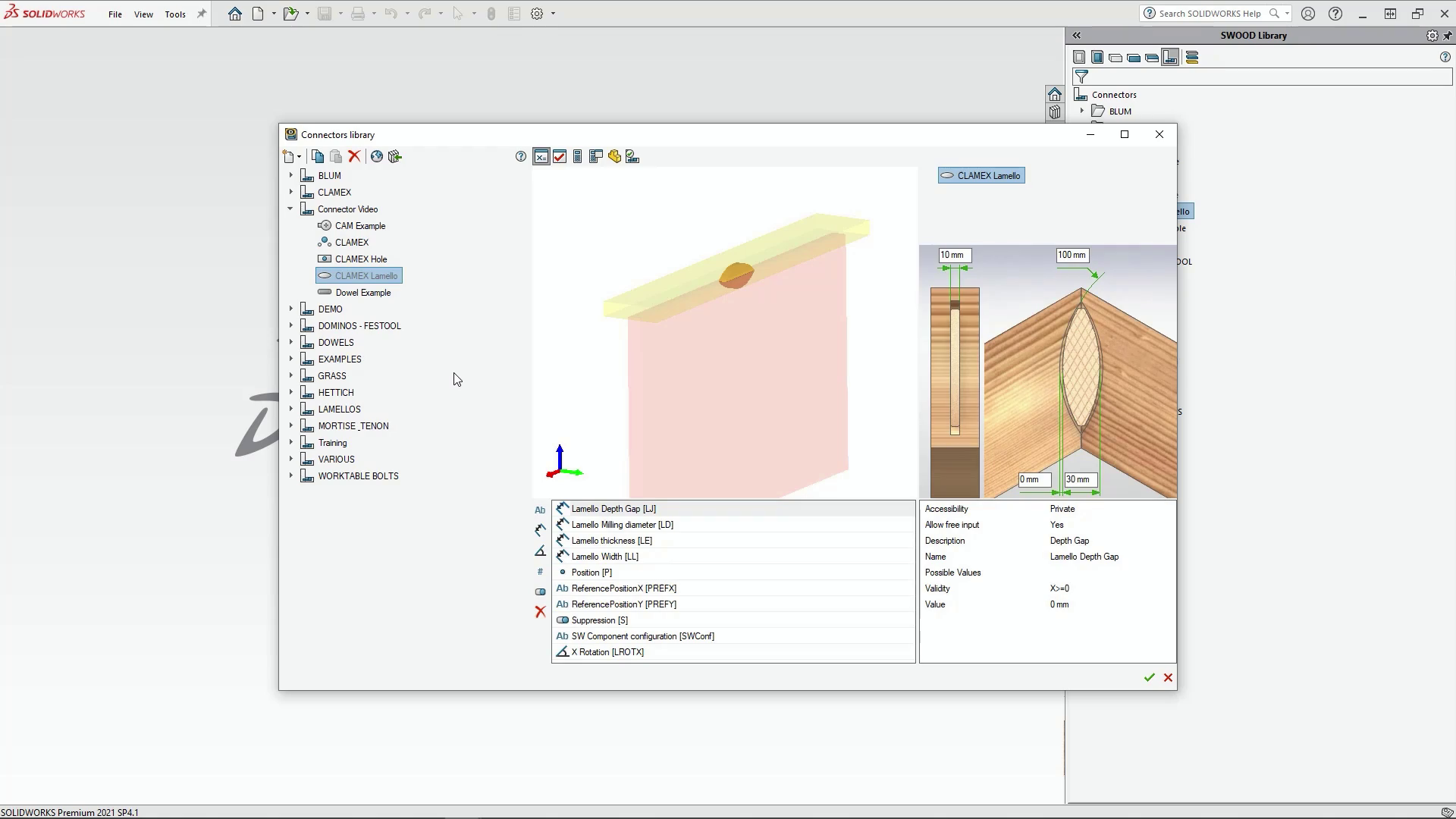1456x819 pixels.
Task: Open the Tools menu
Action: click(175, 14)
